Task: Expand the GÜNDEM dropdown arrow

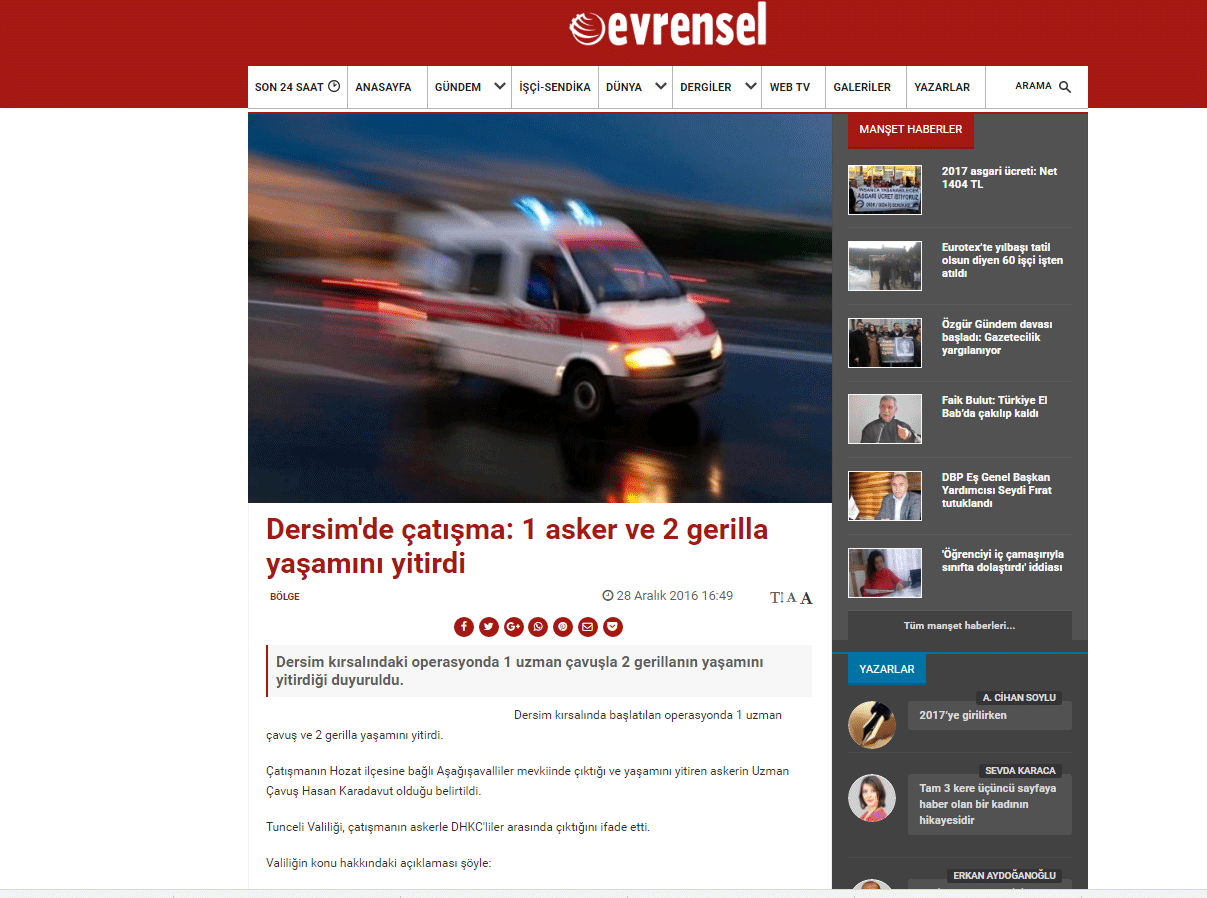Action: tap(499, 87)
